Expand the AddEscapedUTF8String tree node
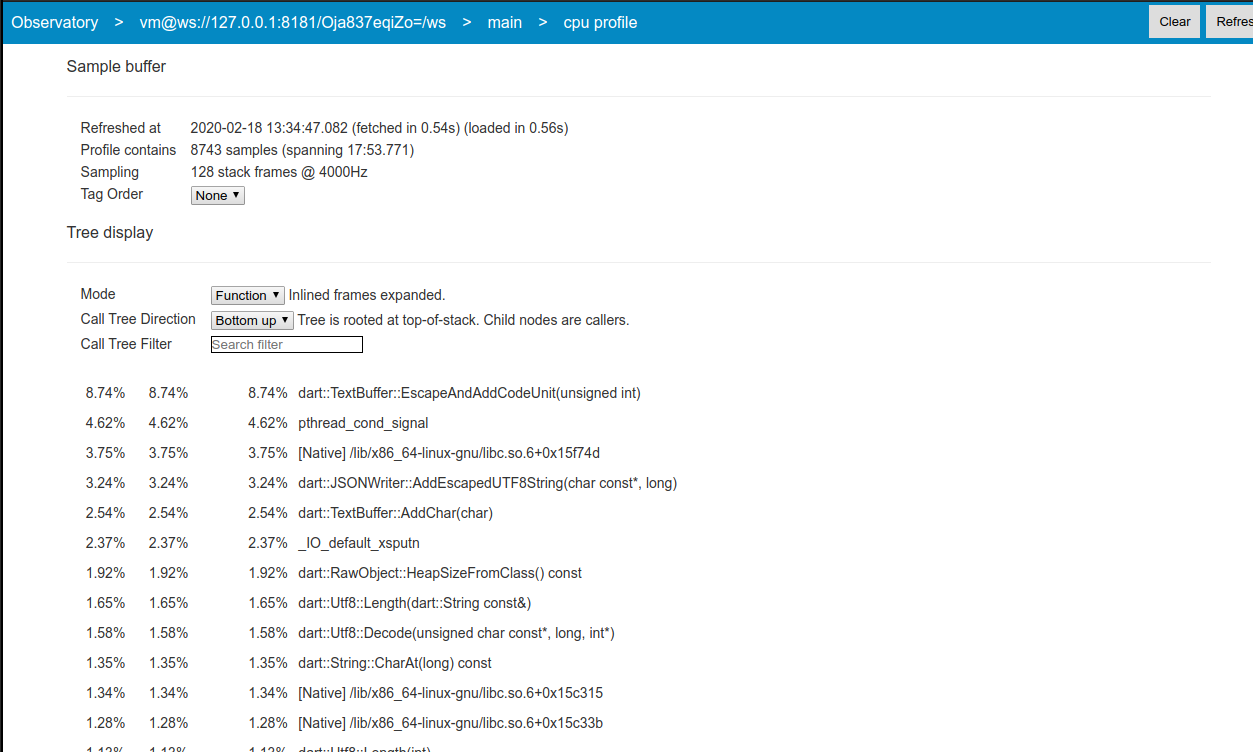Image resolution: width=1253 pixels, height=752 pixels. point(488,483)
